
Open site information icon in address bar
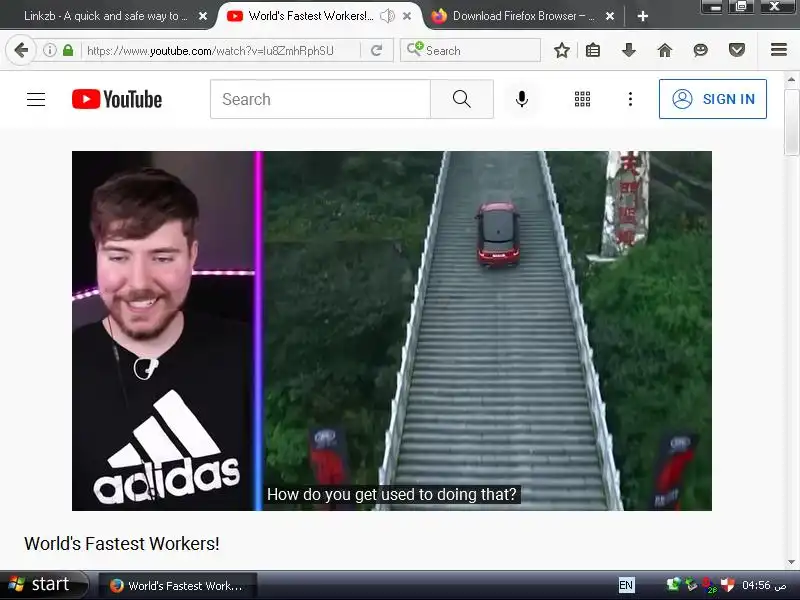pyautogui.click(x=49, y=50)
